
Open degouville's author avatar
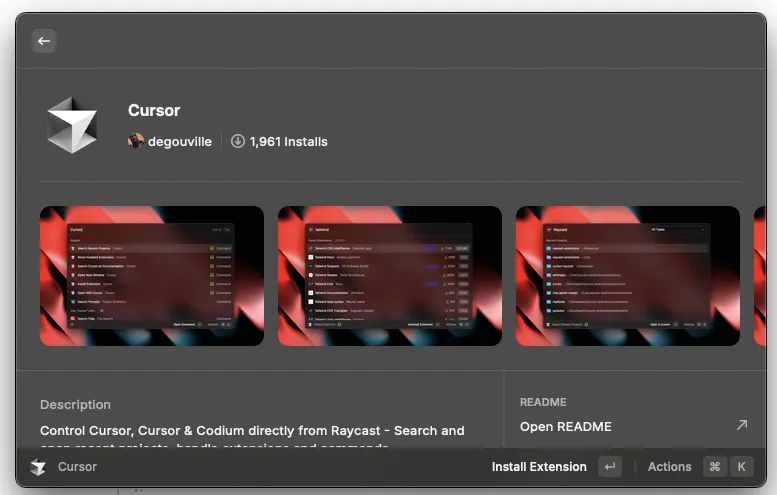coord(136,141)
